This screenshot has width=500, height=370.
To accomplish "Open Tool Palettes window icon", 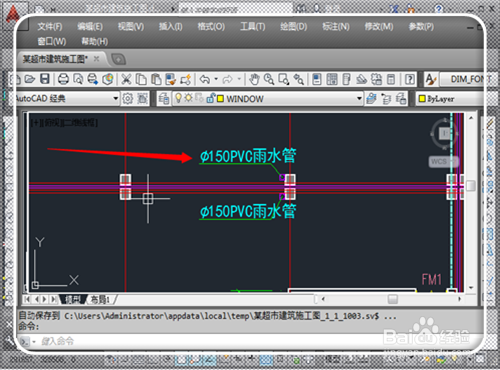I will coord(346,79).
